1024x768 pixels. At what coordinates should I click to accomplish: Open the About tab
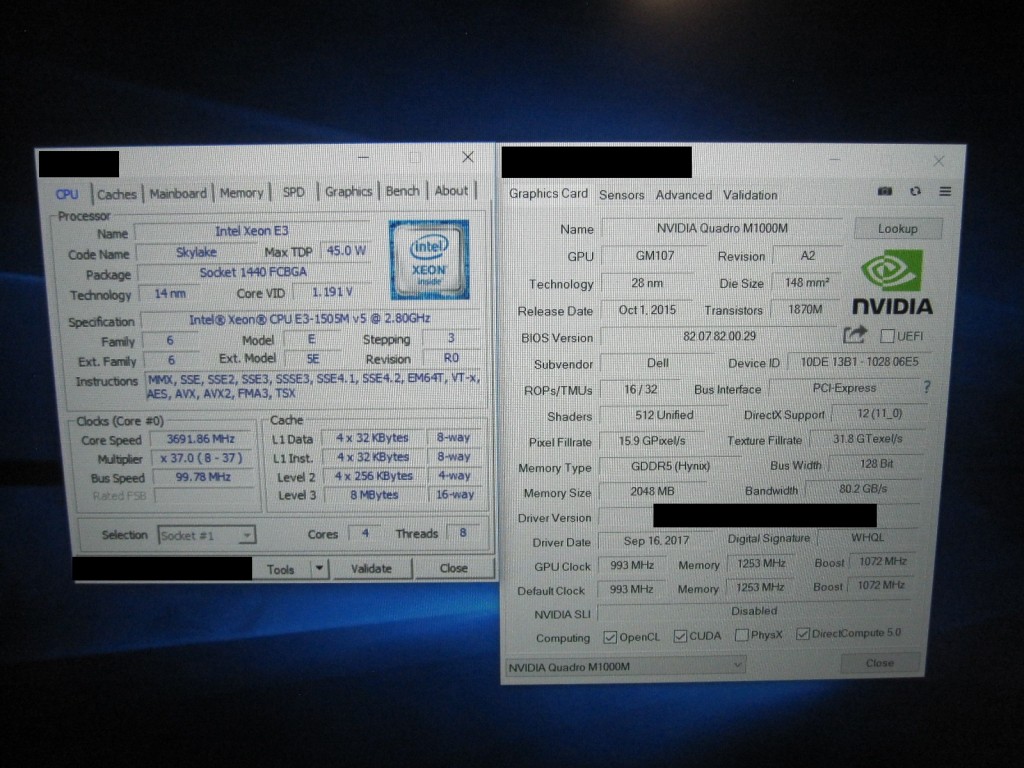coord(451,191)
